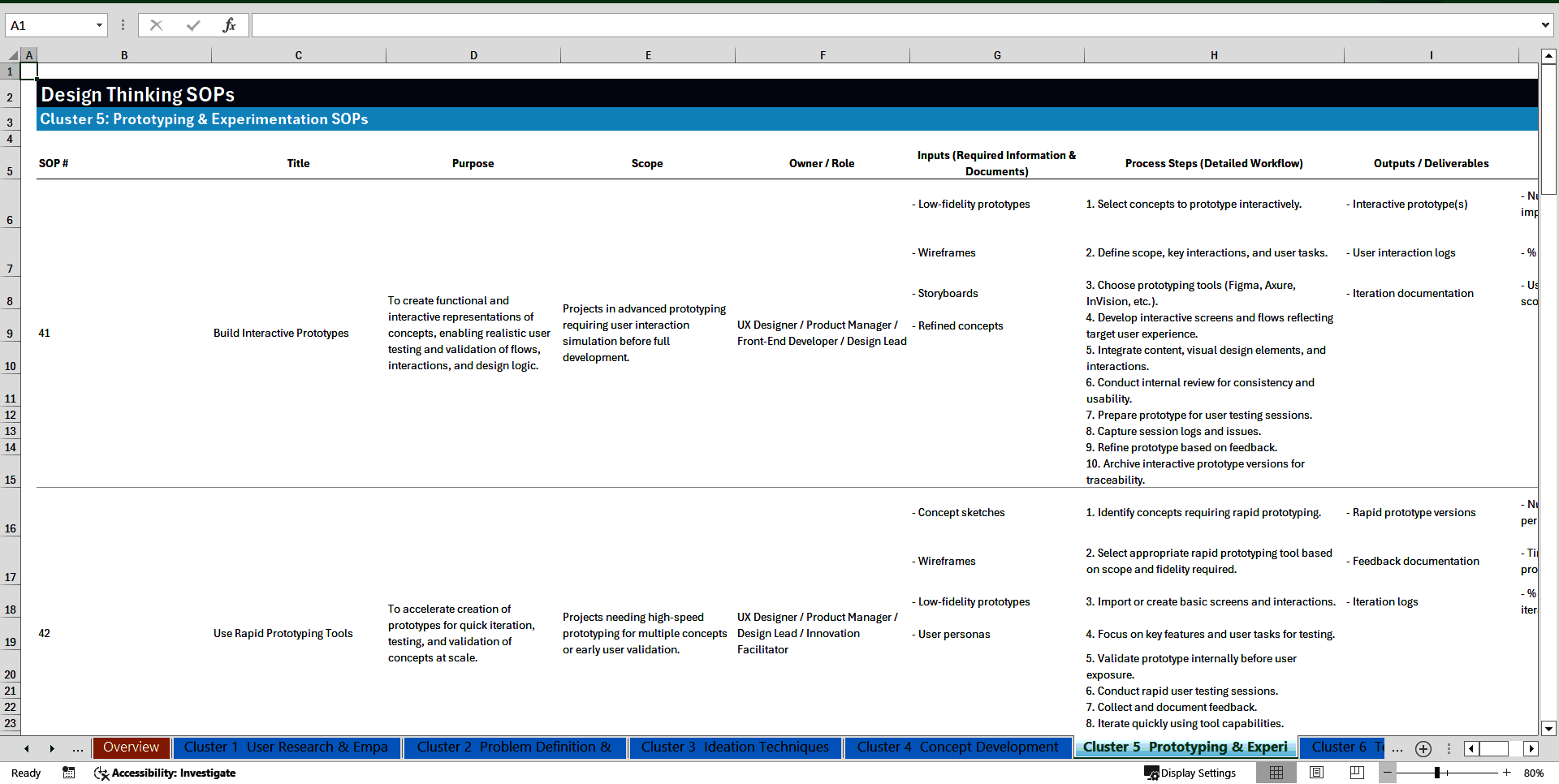Click the macro recording icon next to Ready
This screenshot has width=1559, height=784.
[x=69, y=773]
